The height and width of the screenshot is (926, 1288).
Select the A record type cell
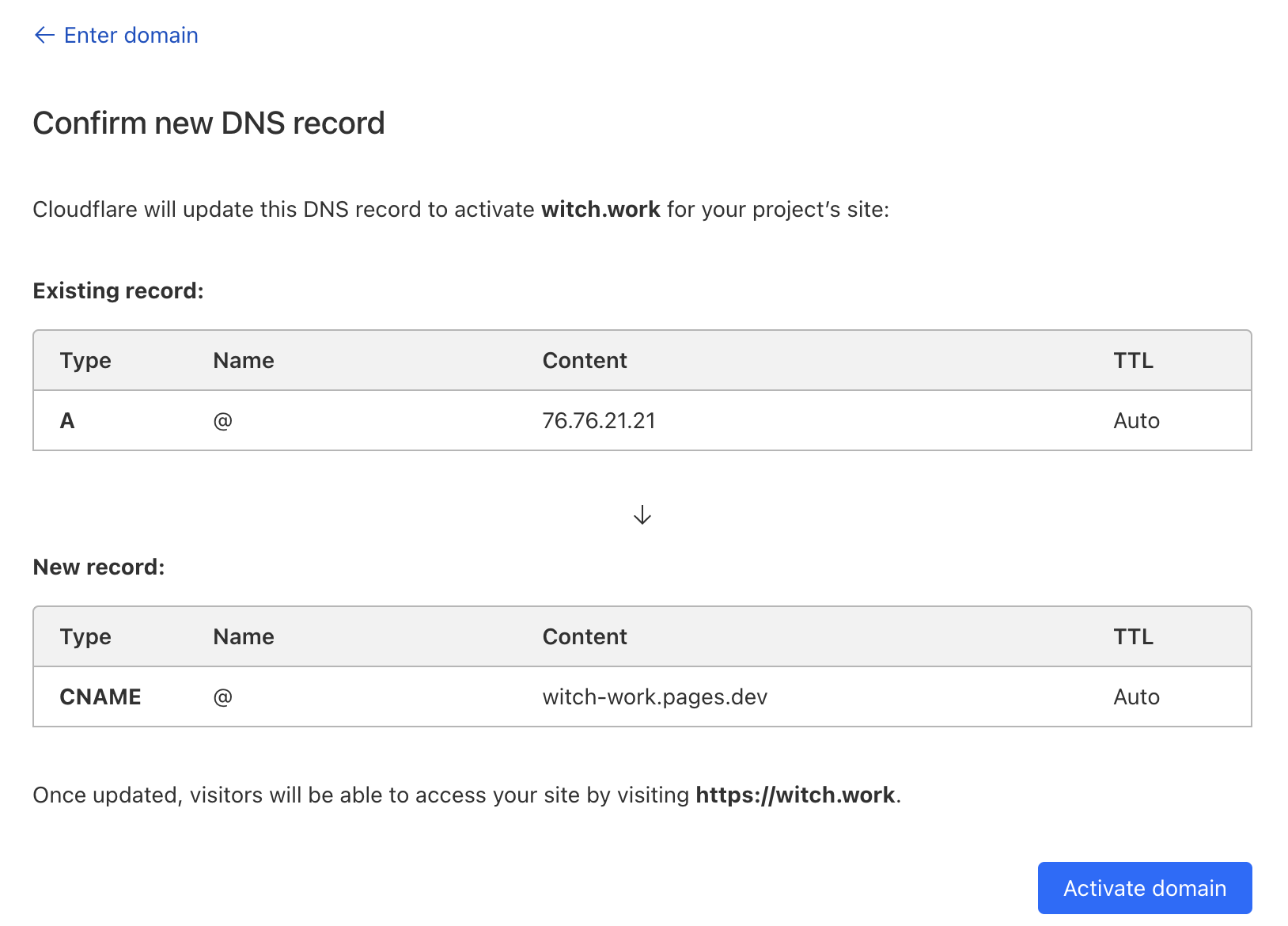point(66,420)
